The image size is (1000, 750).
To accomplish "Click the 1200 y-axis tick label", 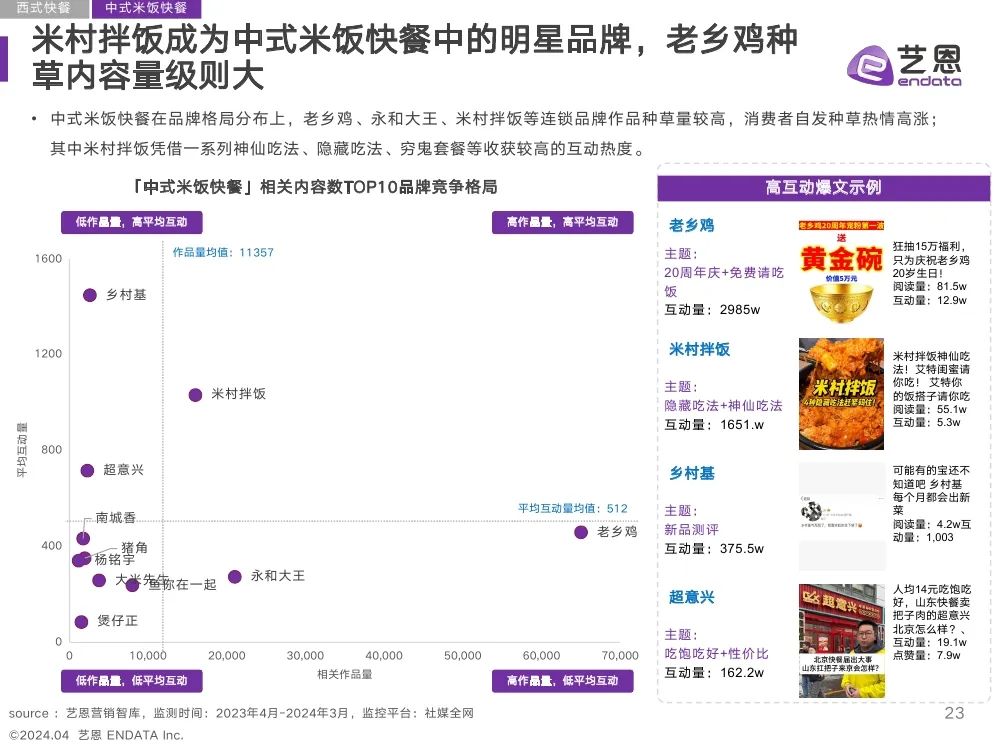I will pyautogui.click(x=48, y=354).
